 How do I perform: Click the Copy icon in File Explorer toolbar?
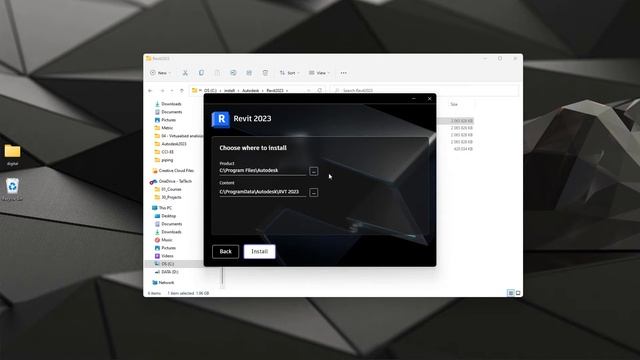[x=201, y=73]
